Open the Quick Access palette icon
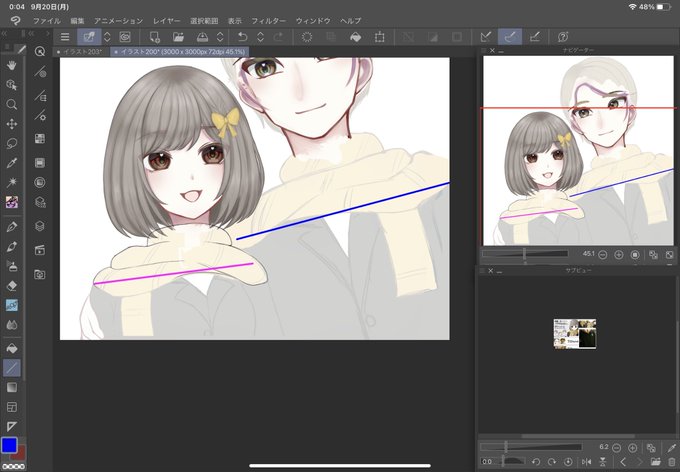This screenshot has width=680, height=472. (40, 52)
